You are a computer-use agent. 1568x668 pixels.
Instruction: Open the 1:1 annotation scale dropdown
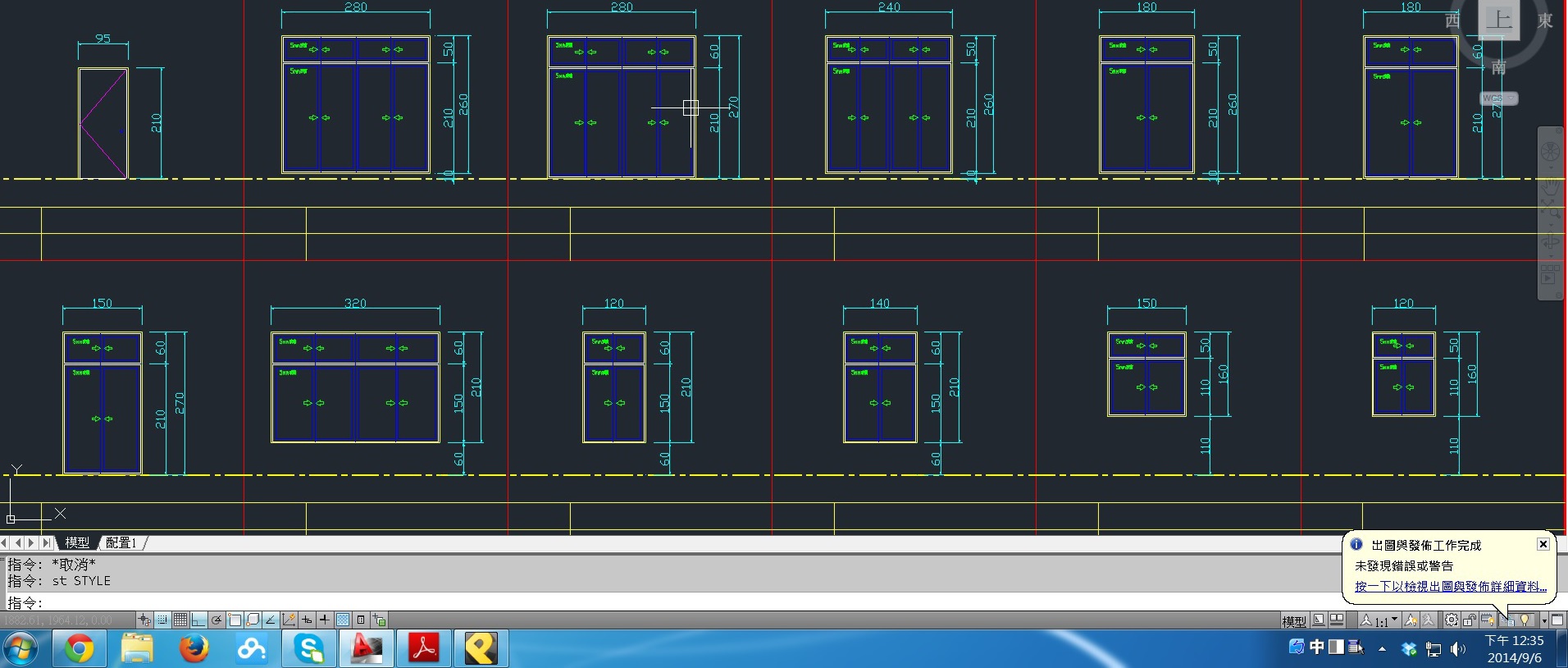pos(1379,621)
